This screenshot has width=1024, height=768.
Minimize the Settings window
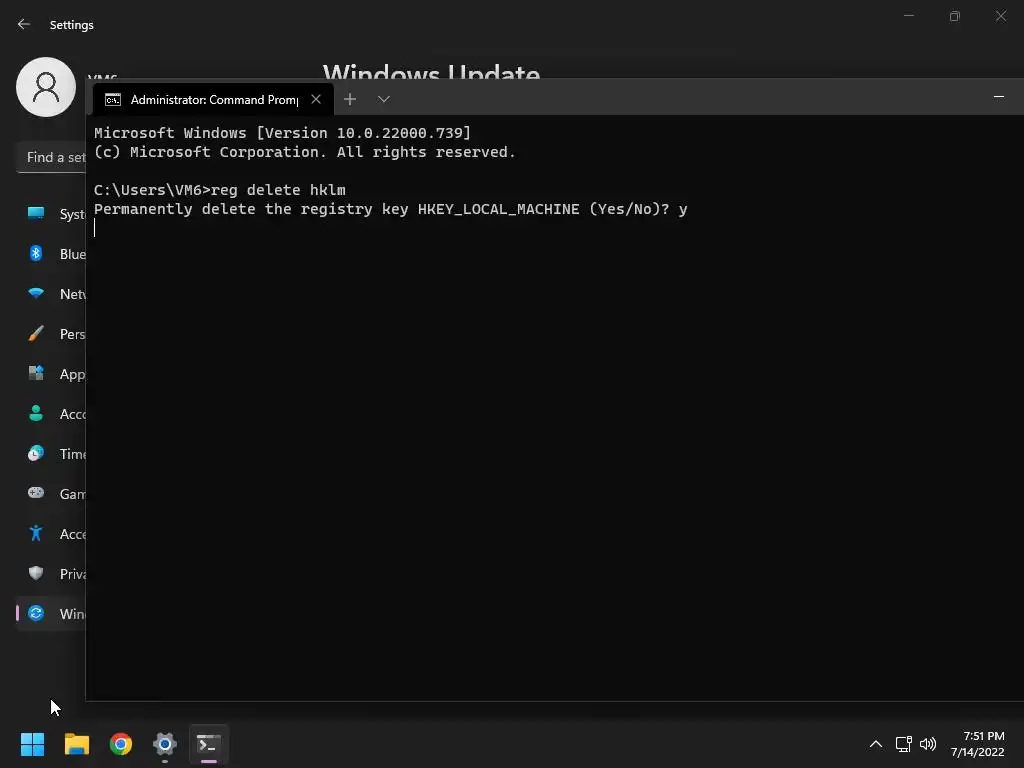coord(908,16)
